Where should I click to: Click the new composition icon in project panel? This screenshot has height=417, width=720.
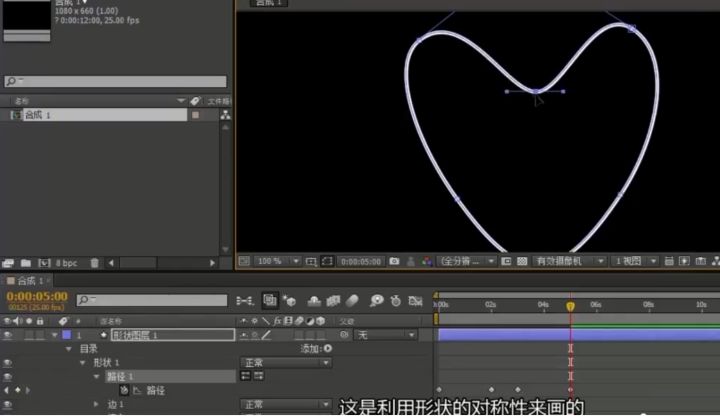coord(43,262)
